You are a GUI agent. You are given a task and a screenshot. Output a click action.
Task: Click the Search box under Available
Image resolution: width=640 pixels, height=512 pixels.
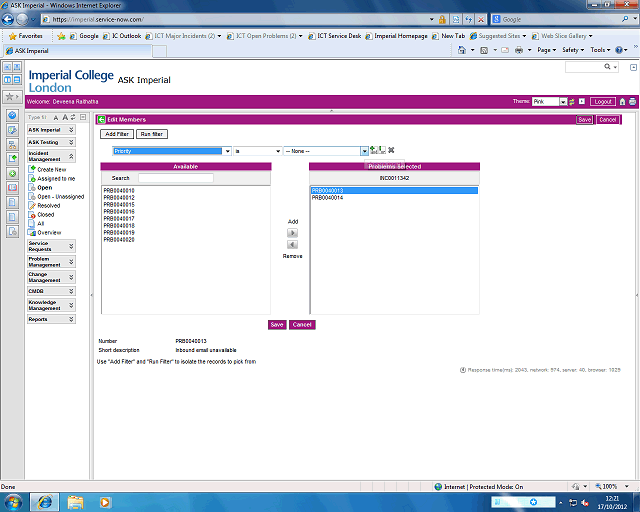(175, 178)
